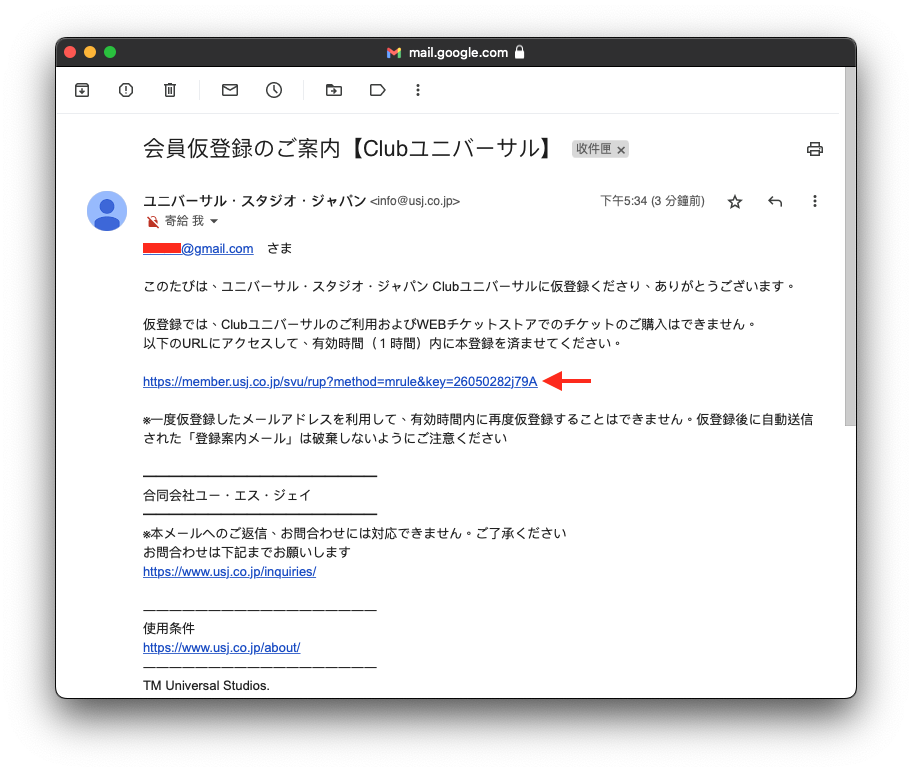Click the 使用条件 heading text
Viewport: 912px width, 772px height.
coord(169,628)
